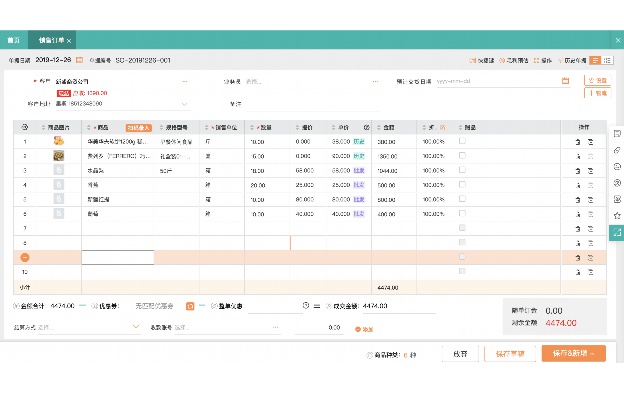
Task: Click the remarks input field
Action: coord(312,104)
